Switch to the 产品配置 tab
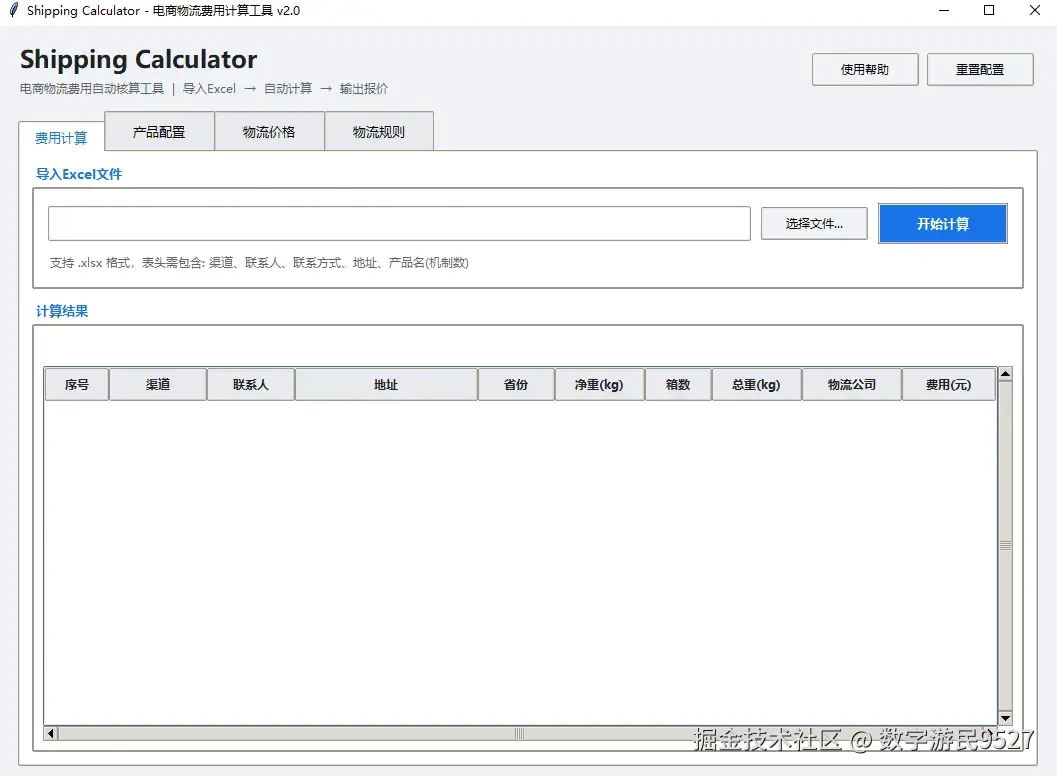The height and width of the screenshot is (776, 1057). click(x=159, y=131)
